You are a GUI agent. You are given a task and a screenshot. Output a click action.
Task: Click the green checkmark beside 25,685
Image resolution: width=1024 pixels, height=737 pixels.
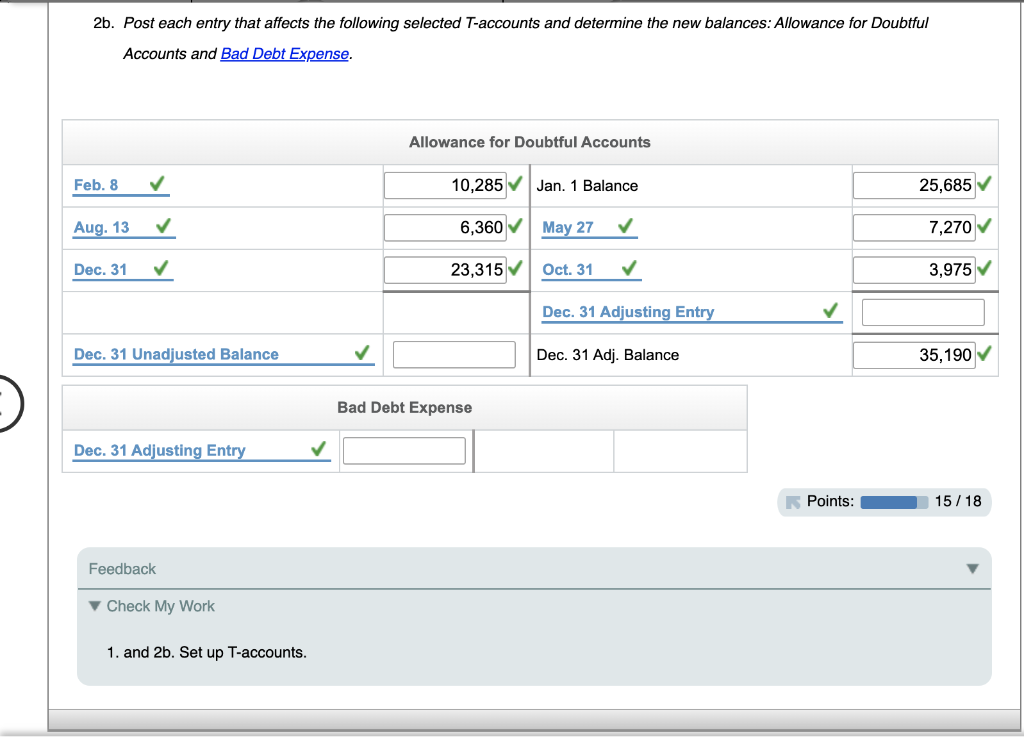(x=984, y=184)
